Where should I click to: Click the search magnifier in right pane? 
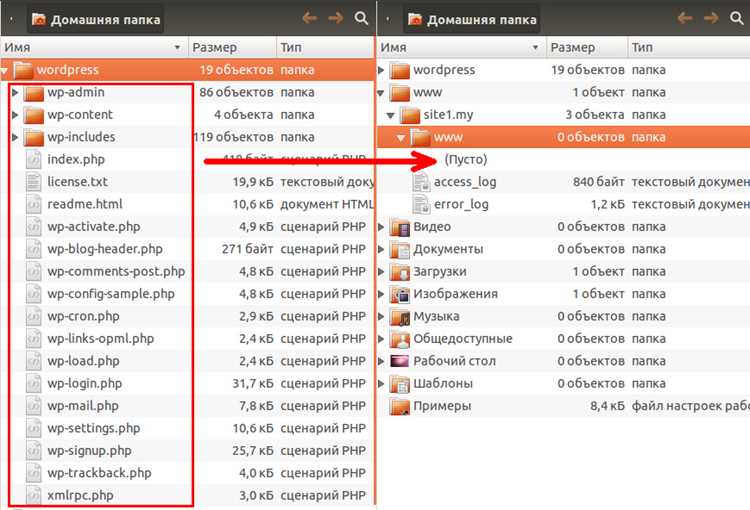click(x=737, y=19)
